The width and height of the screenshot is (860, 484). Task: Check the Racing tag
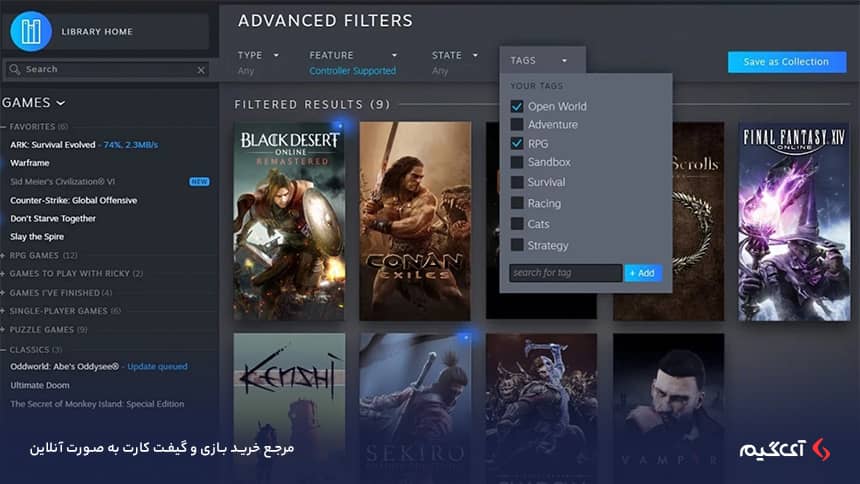click(x=517, y=203)
